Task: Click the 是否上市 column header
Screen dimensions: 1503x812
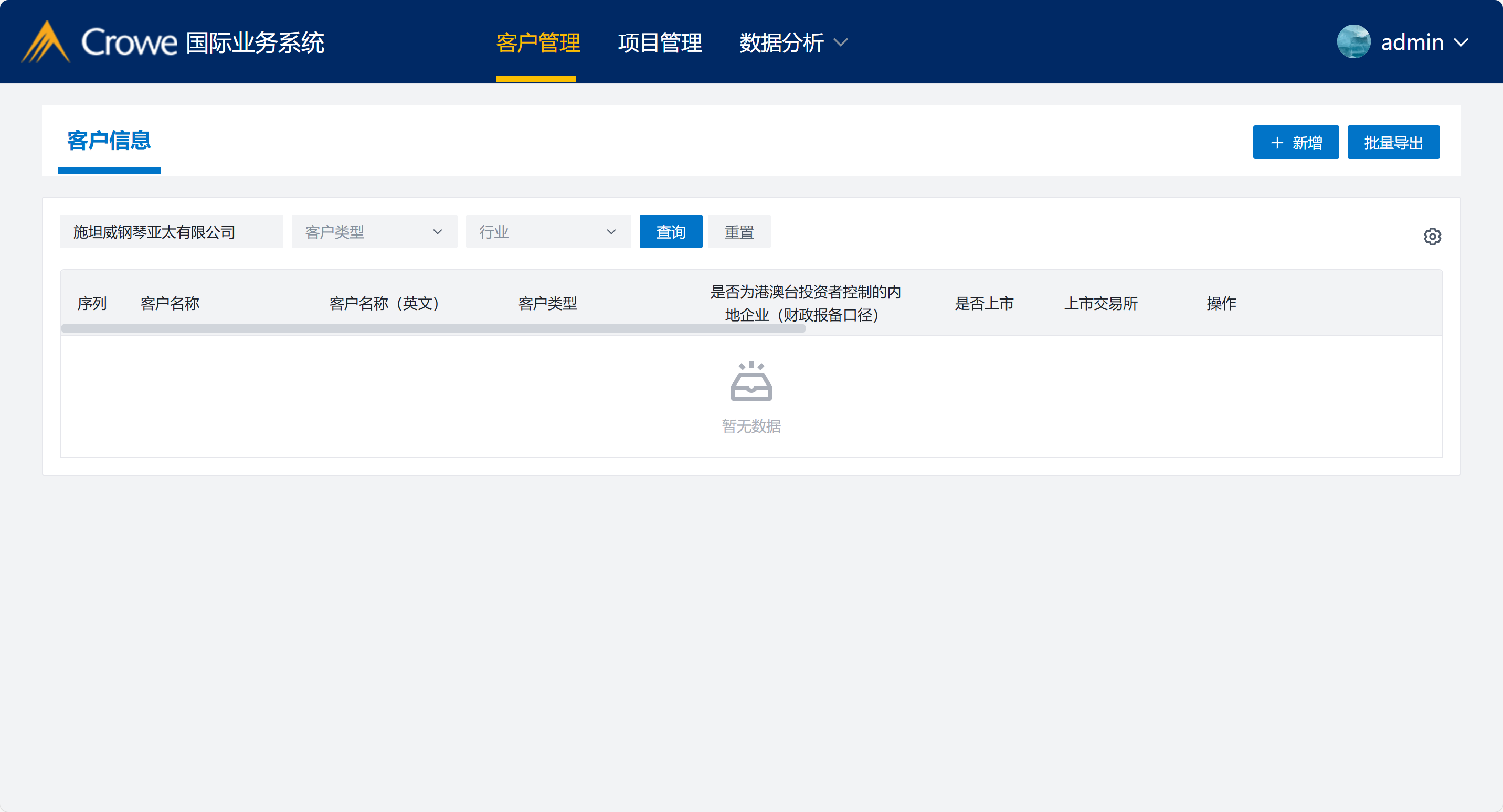Action: coord(983,303)
